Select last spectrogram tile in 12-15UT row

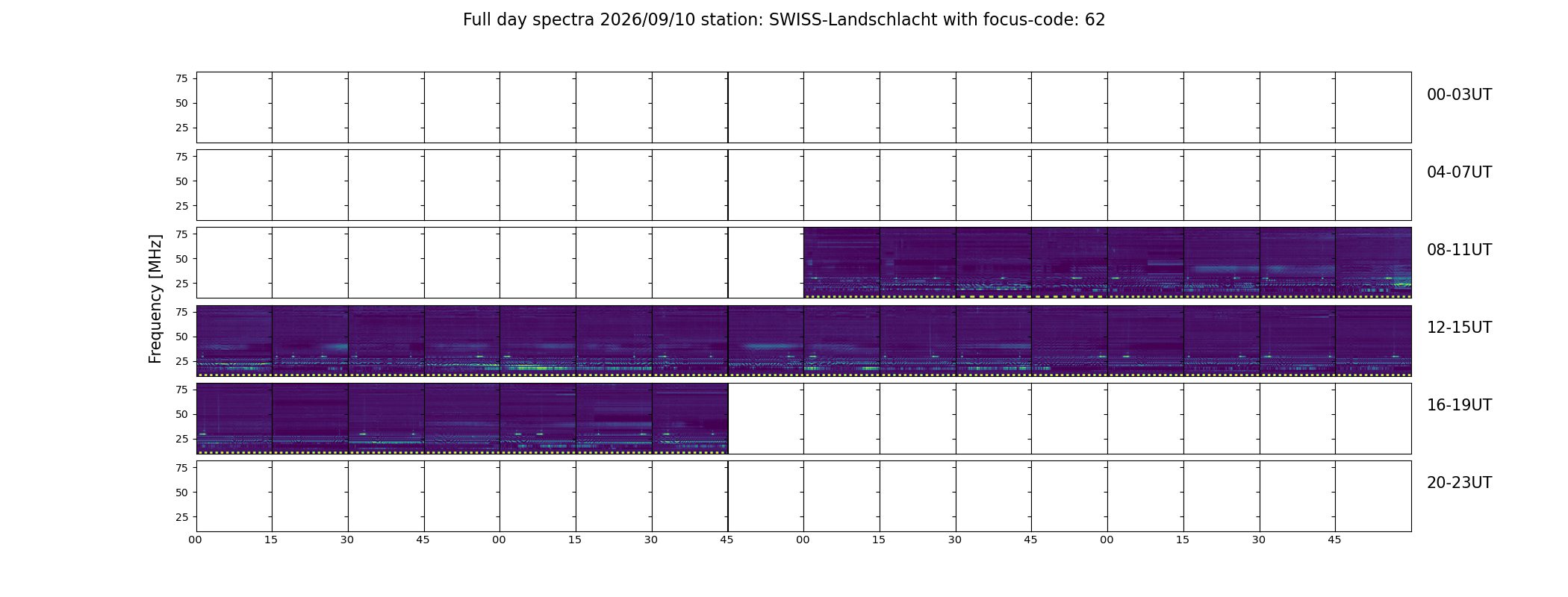(1373, 340)
